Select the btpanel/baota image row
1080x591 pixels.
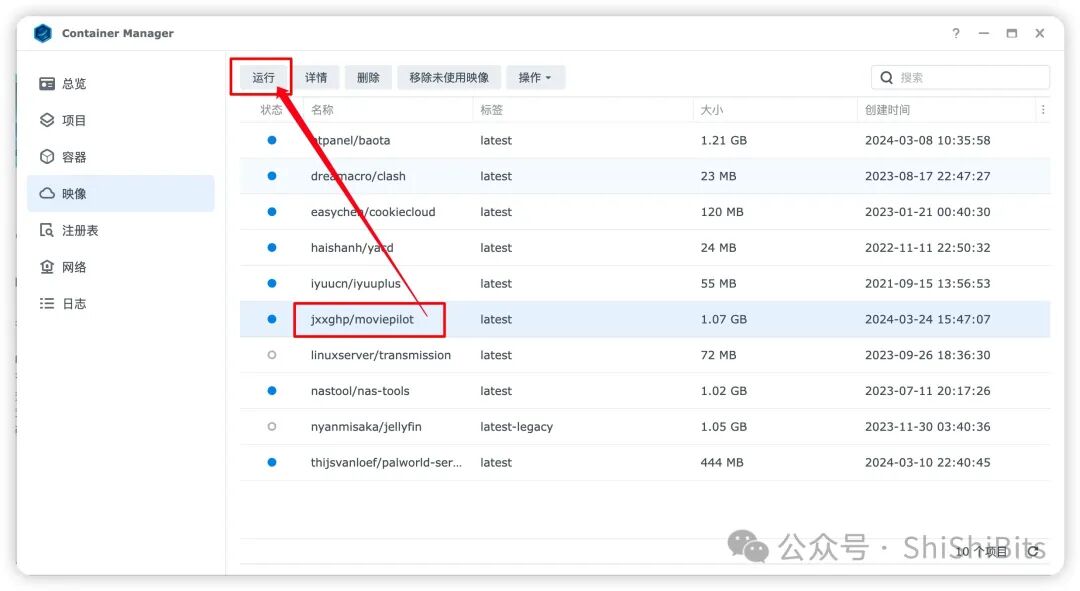[645, 140]
